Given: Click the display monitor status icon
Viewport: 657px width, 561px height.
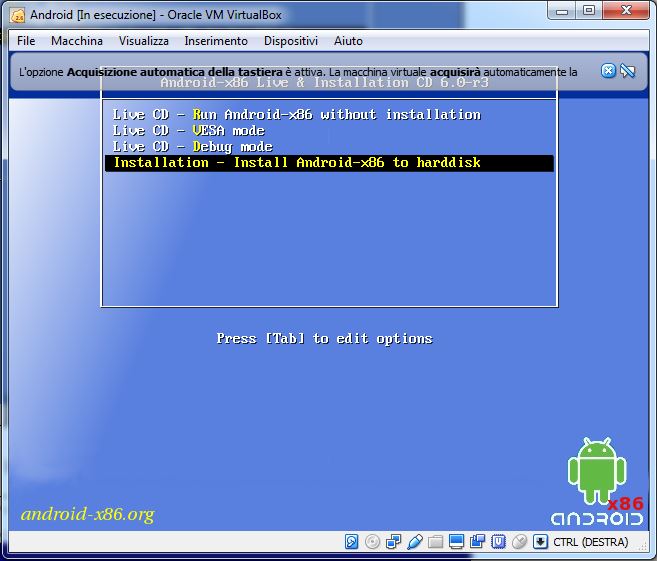Looking at the screenshot, I should tap(456, 542).
